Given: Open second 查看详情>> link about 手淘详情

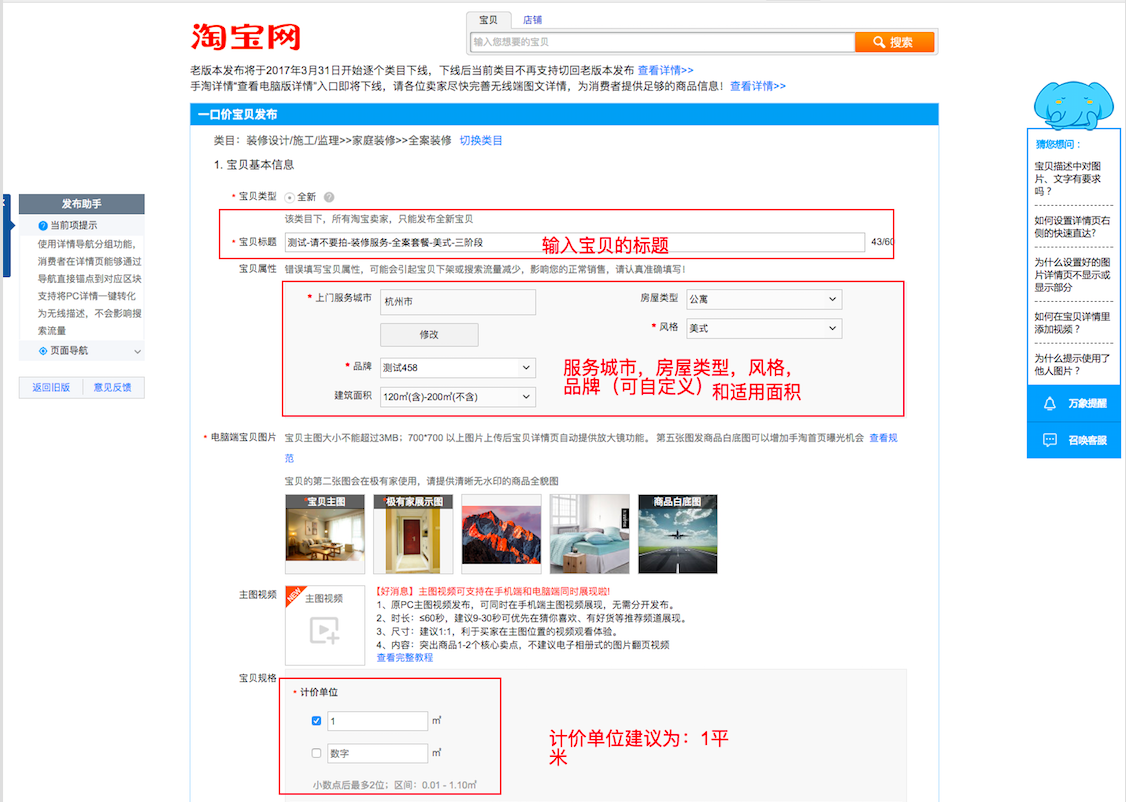Looking at the screenshot, I should click(758, 86).
